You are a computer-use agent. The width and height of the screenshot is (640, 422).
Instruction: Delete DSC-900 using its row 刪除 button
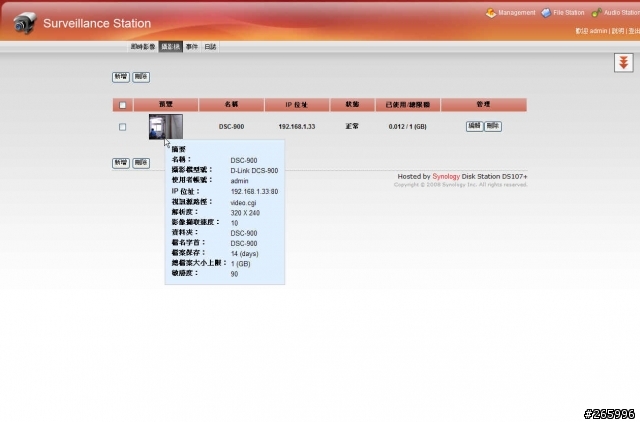point(493,126)
